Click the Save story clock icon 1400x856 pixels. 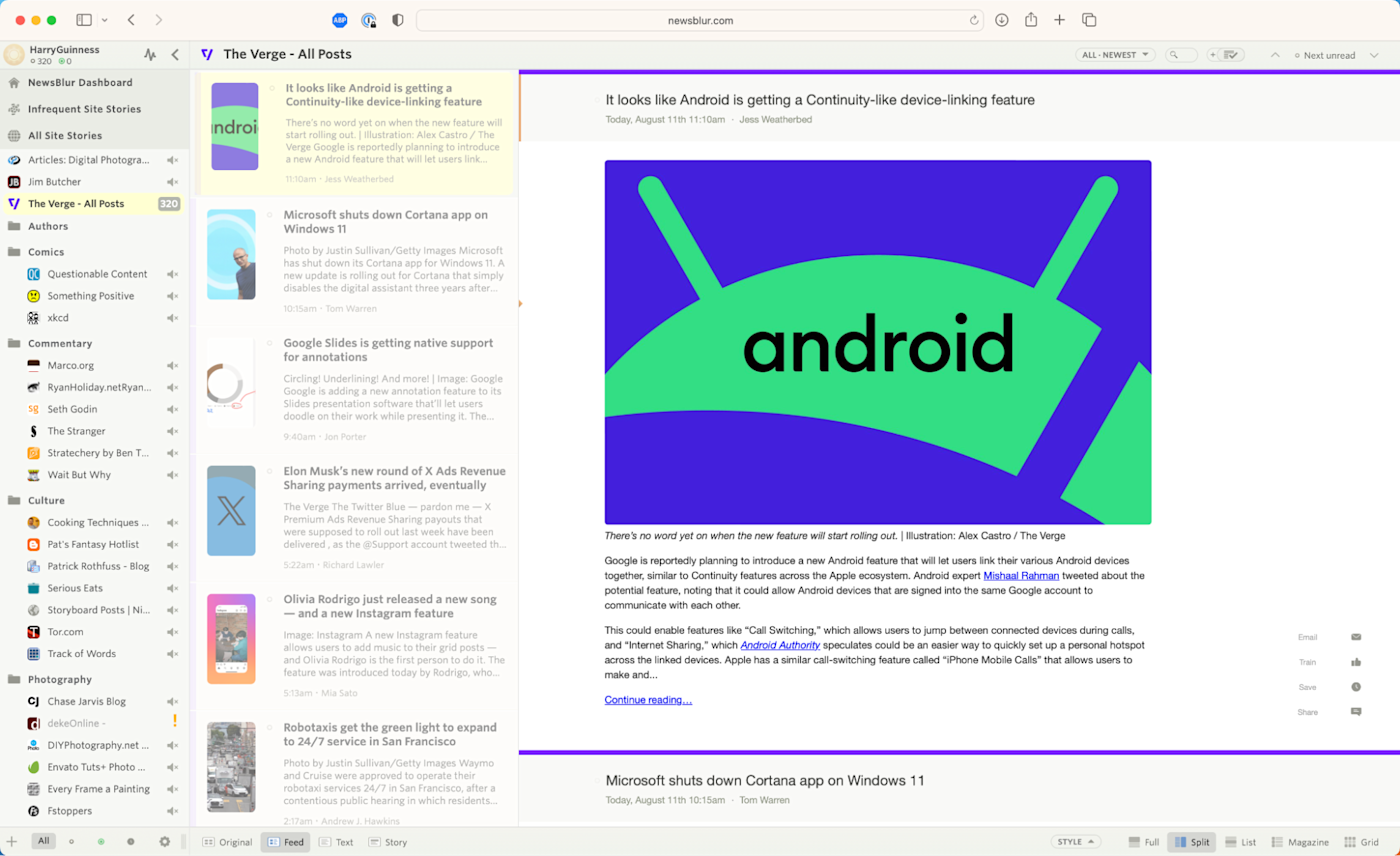[x=1356, y=687]
